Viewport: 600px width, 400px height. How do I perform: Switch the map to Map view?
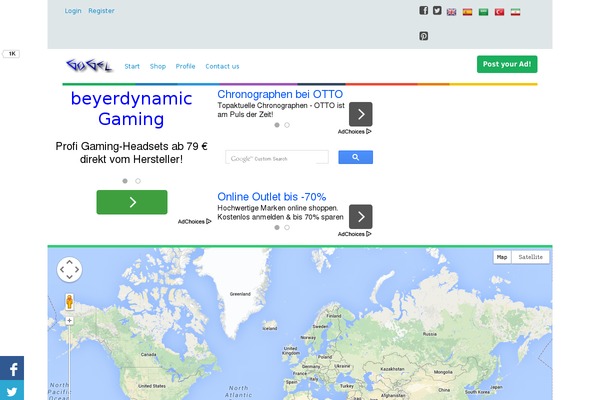click(502, 257)
